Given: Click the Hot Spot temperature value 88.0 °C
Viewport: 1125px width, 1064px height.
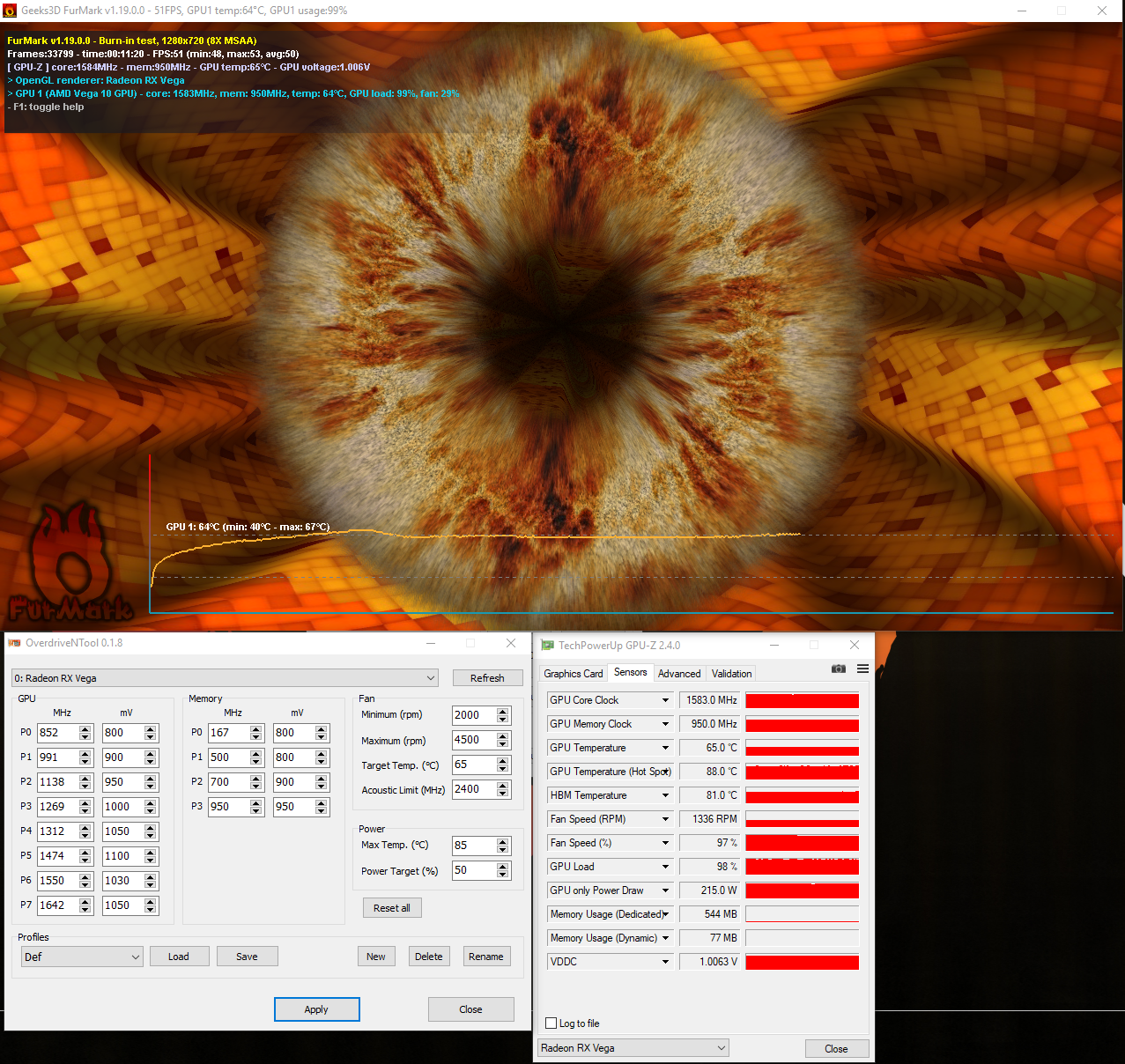Looking at the screenshot, I should click(x=709, y=772).
